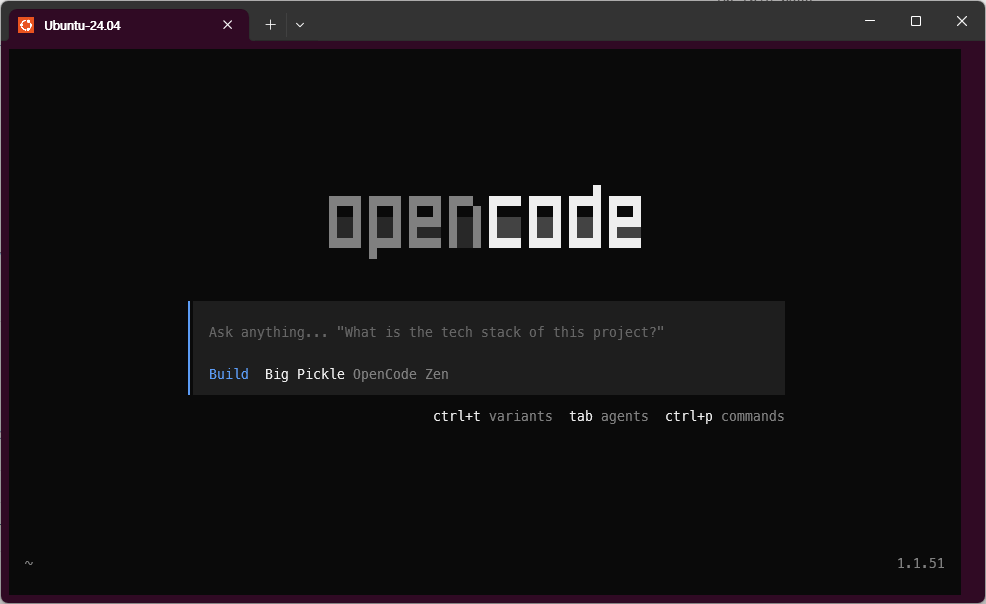Select the Ubuntu-24.04 terminal tab

129,25
